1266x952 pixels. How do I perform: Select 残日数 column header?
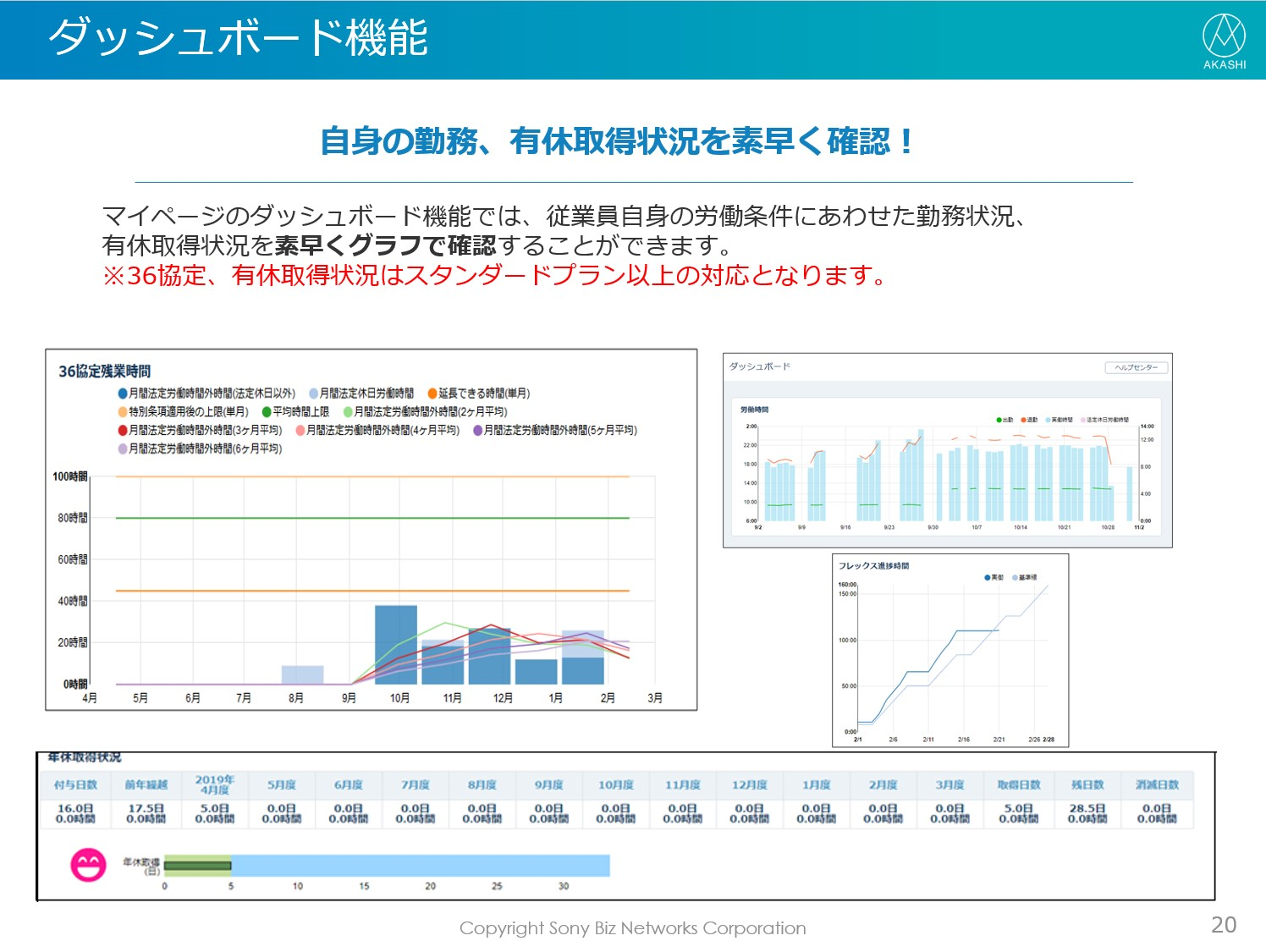coord(1087,784)
